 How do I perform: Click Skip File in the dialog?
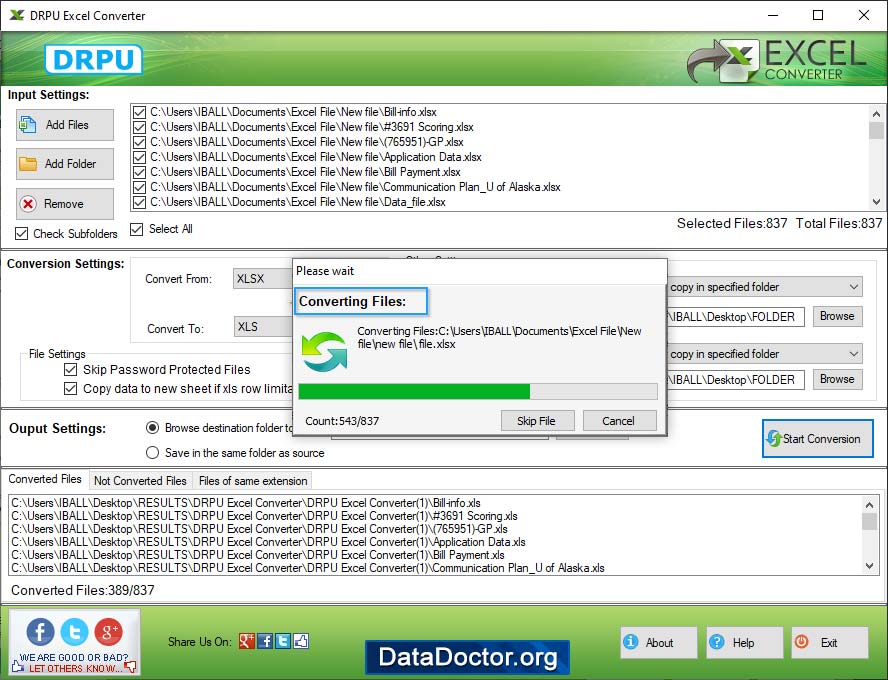pyautogui.click(x=537, y=421)
